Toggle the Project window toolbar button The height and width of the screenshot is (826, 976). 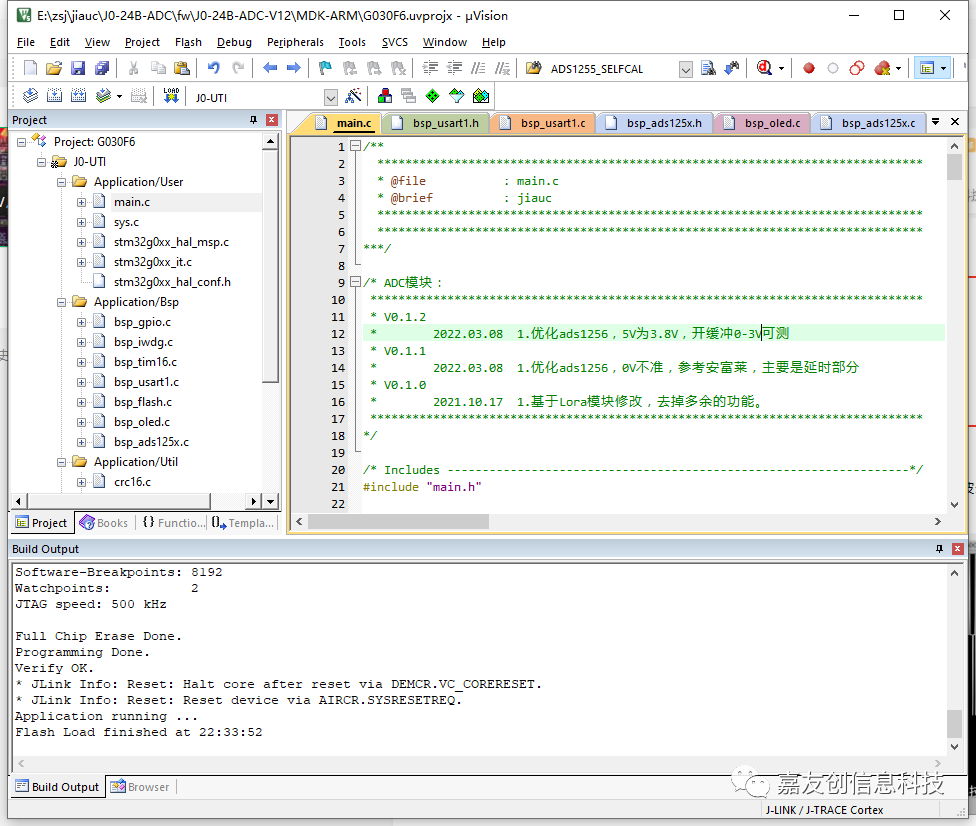(x=927, y=68)
